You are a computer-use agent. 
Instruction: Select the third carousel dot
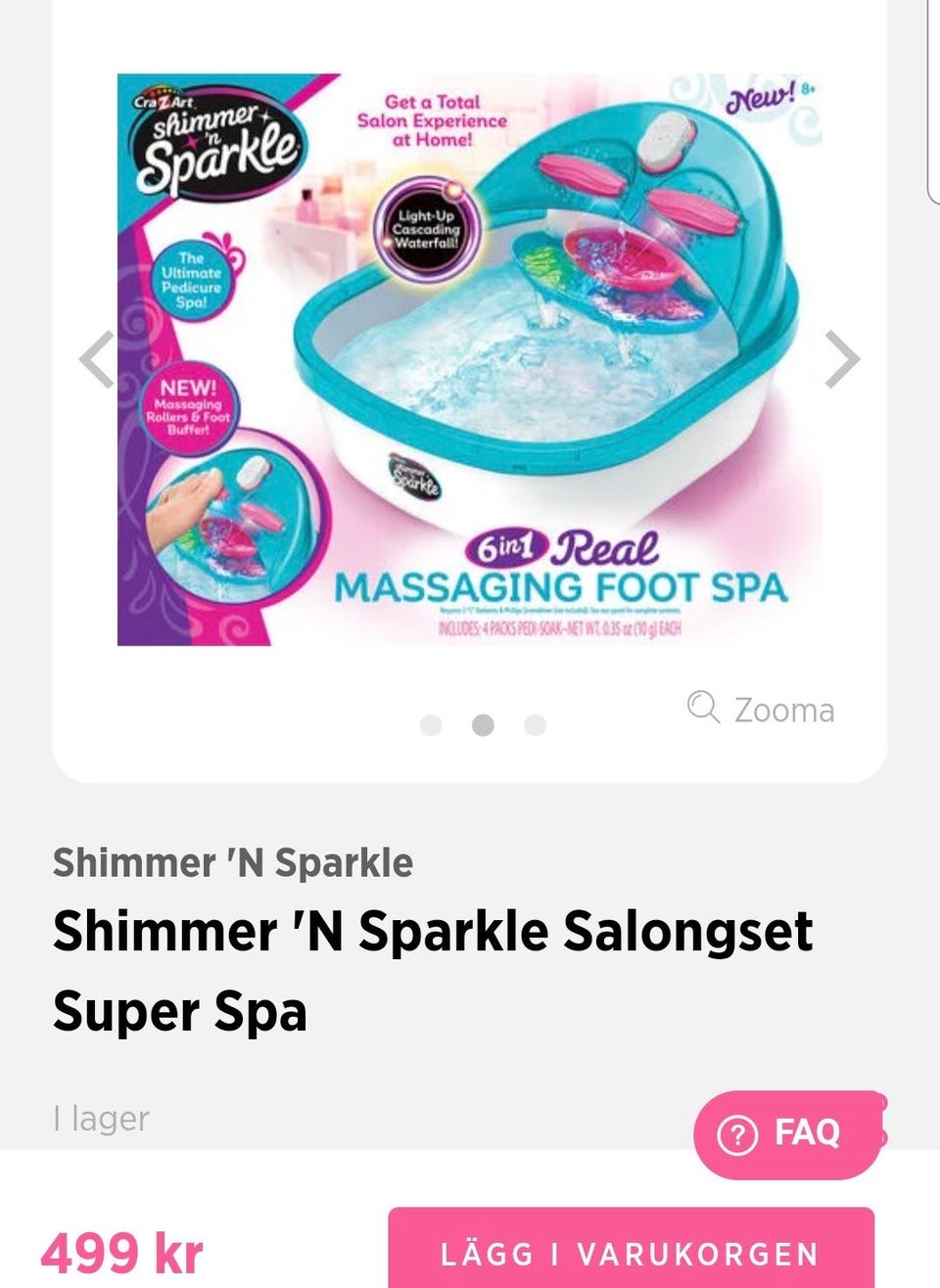pos(535,725)
